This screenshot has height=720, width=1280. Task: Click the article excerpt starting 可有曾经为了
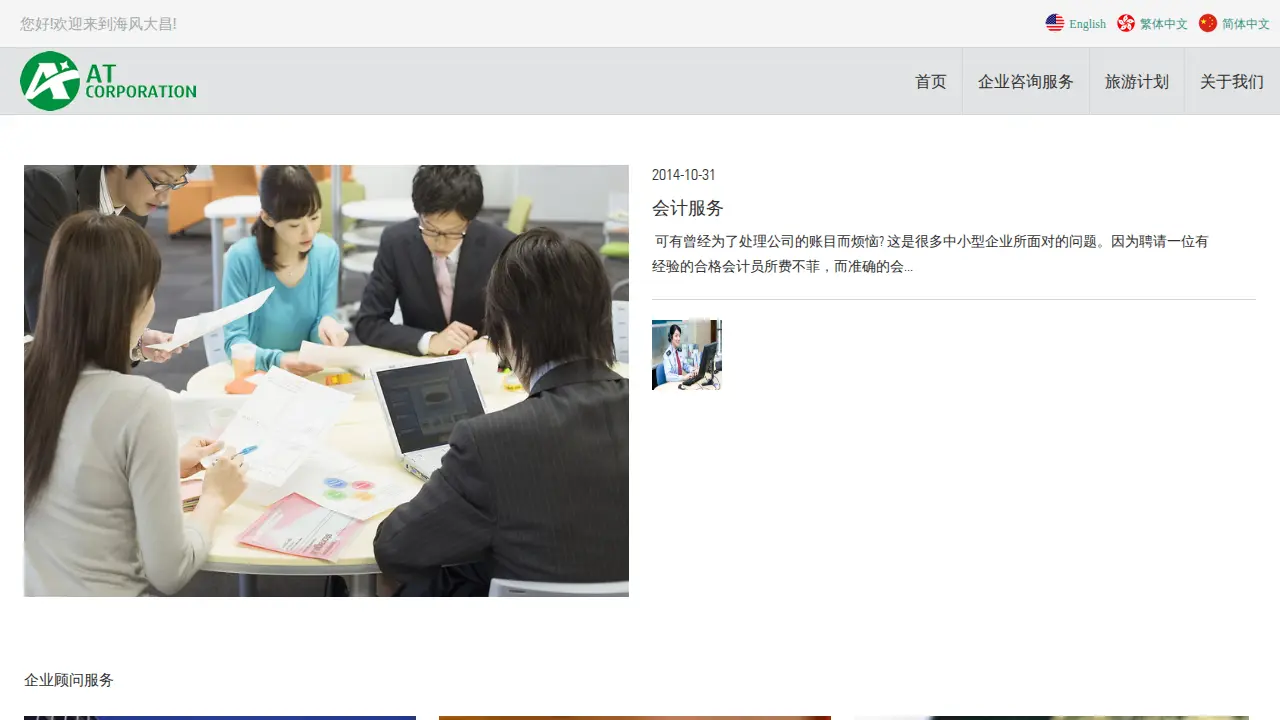click(x=930, y=254)
